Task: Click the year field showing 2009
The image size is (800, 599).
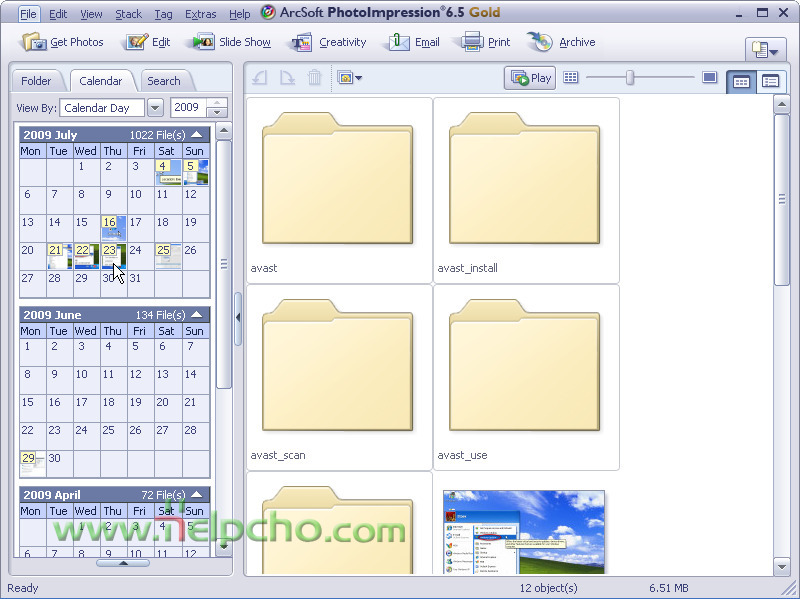Action: pyautogui.click(x=188, y=108)
